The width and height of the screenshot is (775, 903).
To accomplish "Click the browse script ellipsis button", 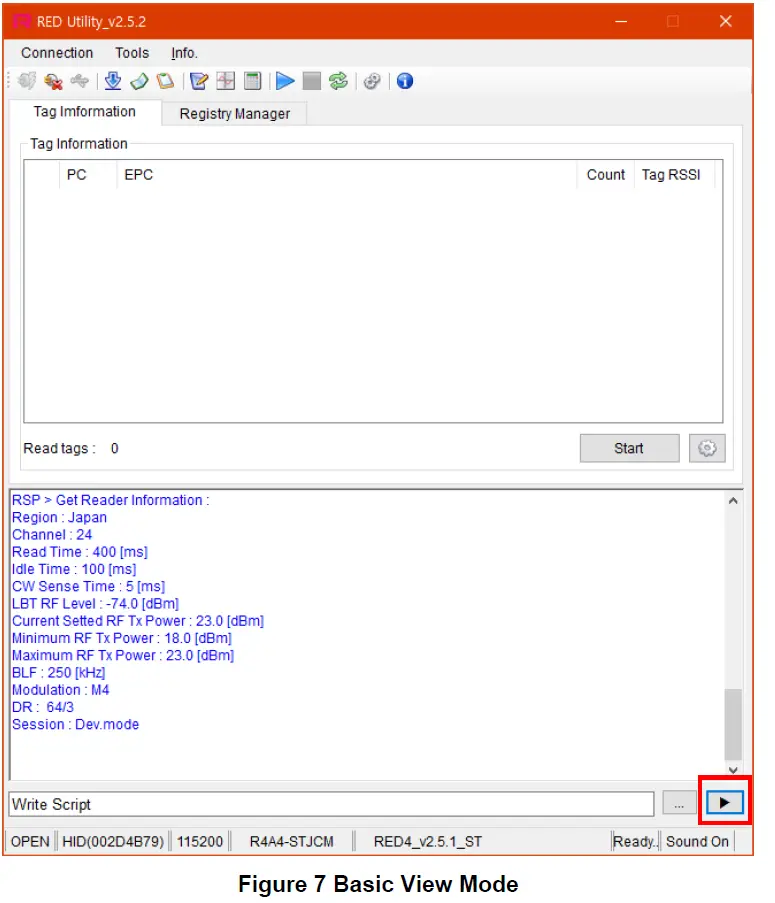I will coord(679,803).
